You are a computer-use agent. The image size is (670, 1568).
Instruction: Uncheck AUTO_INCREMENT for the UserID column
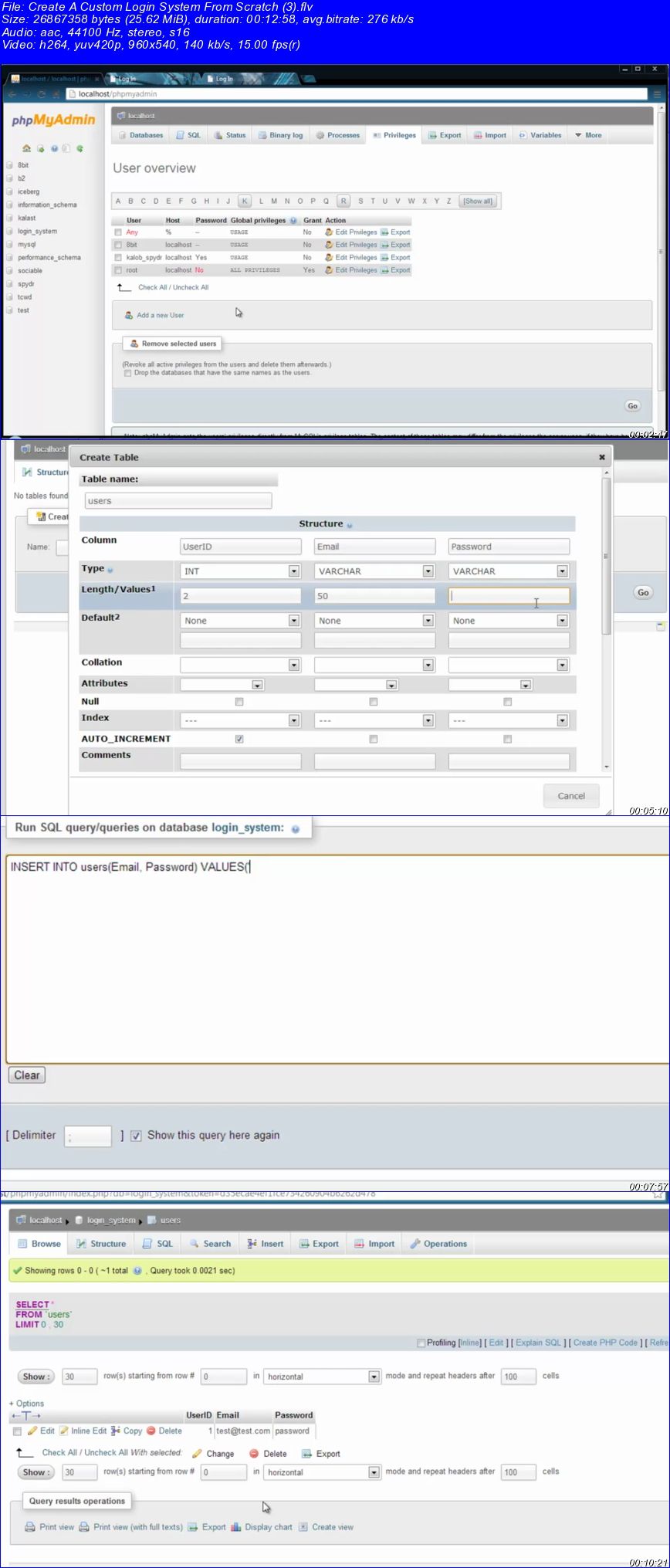(x=239, y=739)
